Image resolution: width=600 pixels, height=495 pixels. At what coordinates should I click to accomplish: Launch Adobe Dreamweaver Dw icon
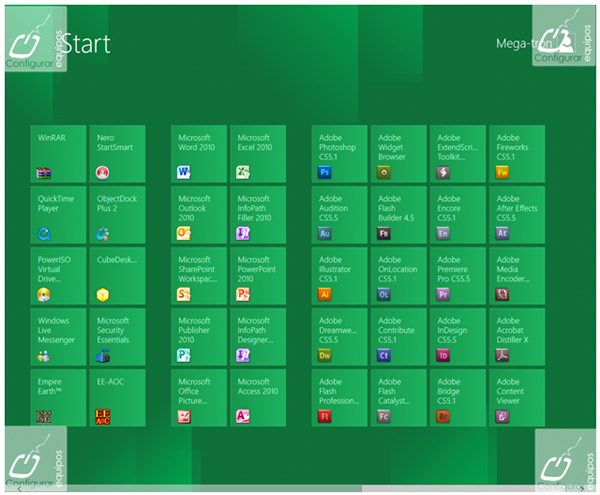[x=324, y=355]
